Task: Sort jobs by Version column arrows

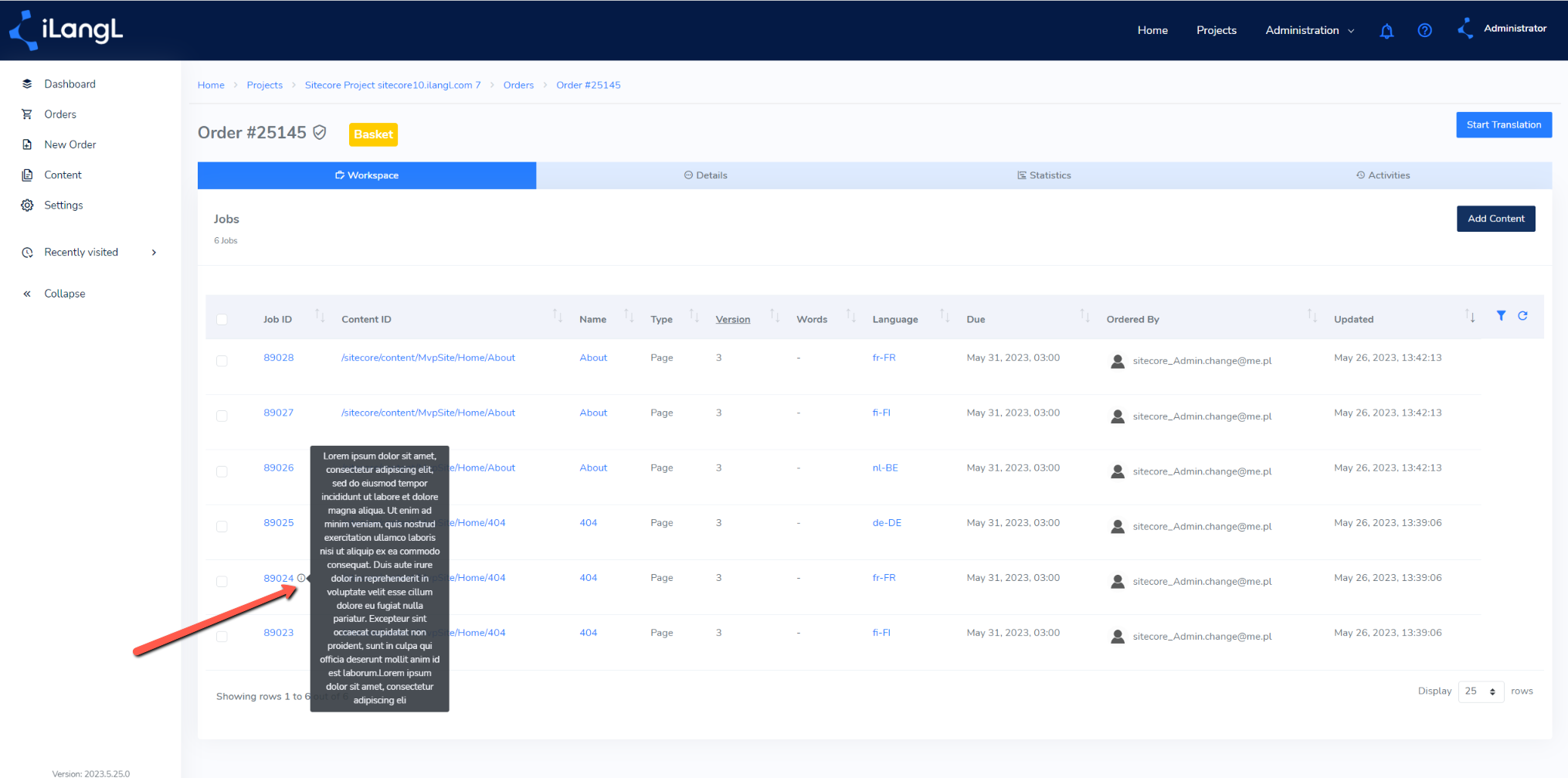Action: (775, 315)
